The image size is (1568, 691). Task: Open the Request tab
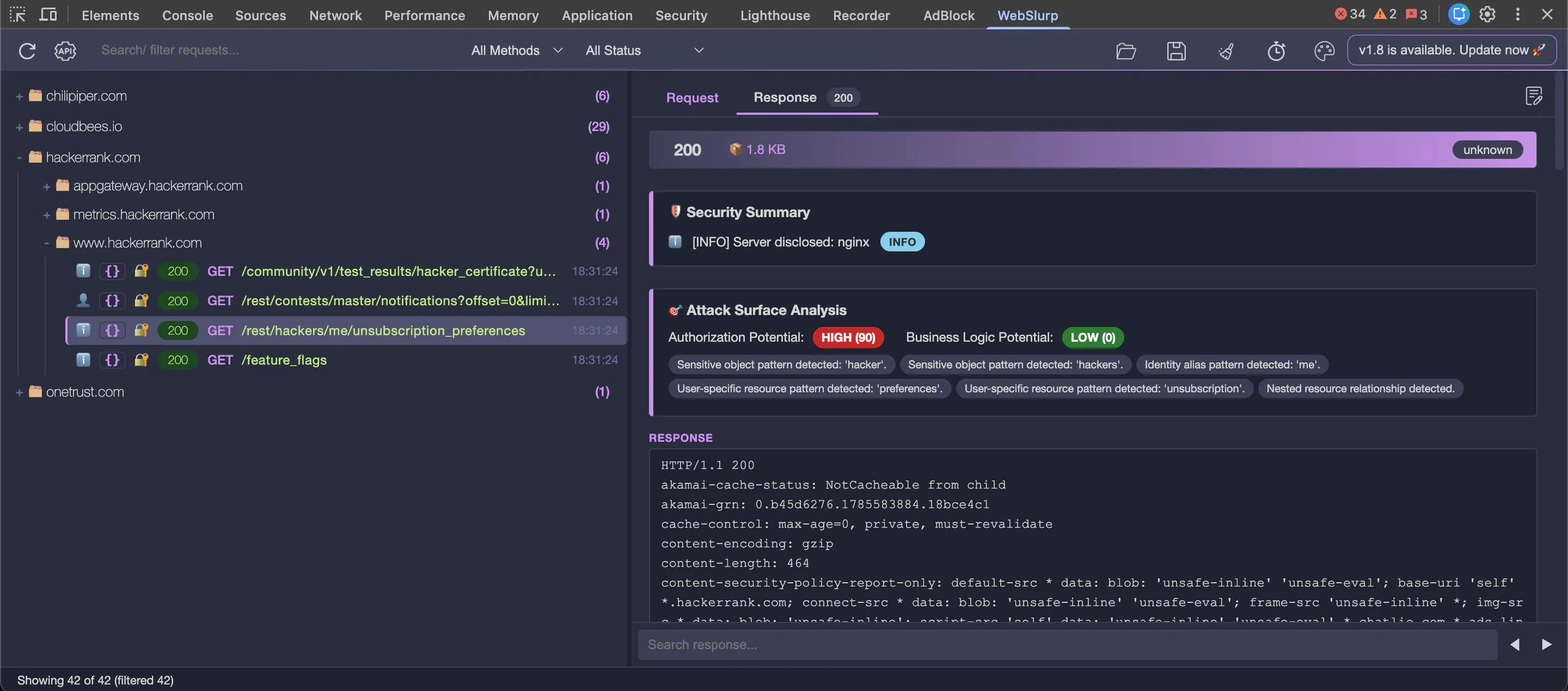point(692,97)
